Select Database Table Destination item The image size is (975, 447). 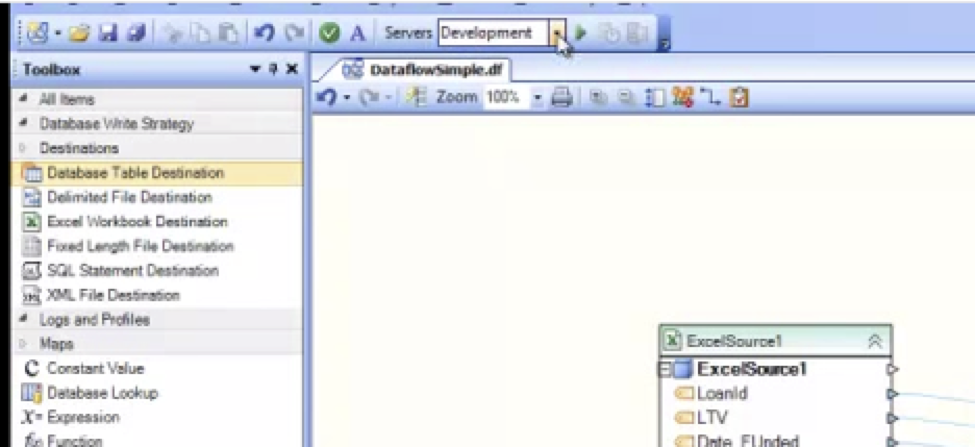pyautogui.click(x=135, y=173)
